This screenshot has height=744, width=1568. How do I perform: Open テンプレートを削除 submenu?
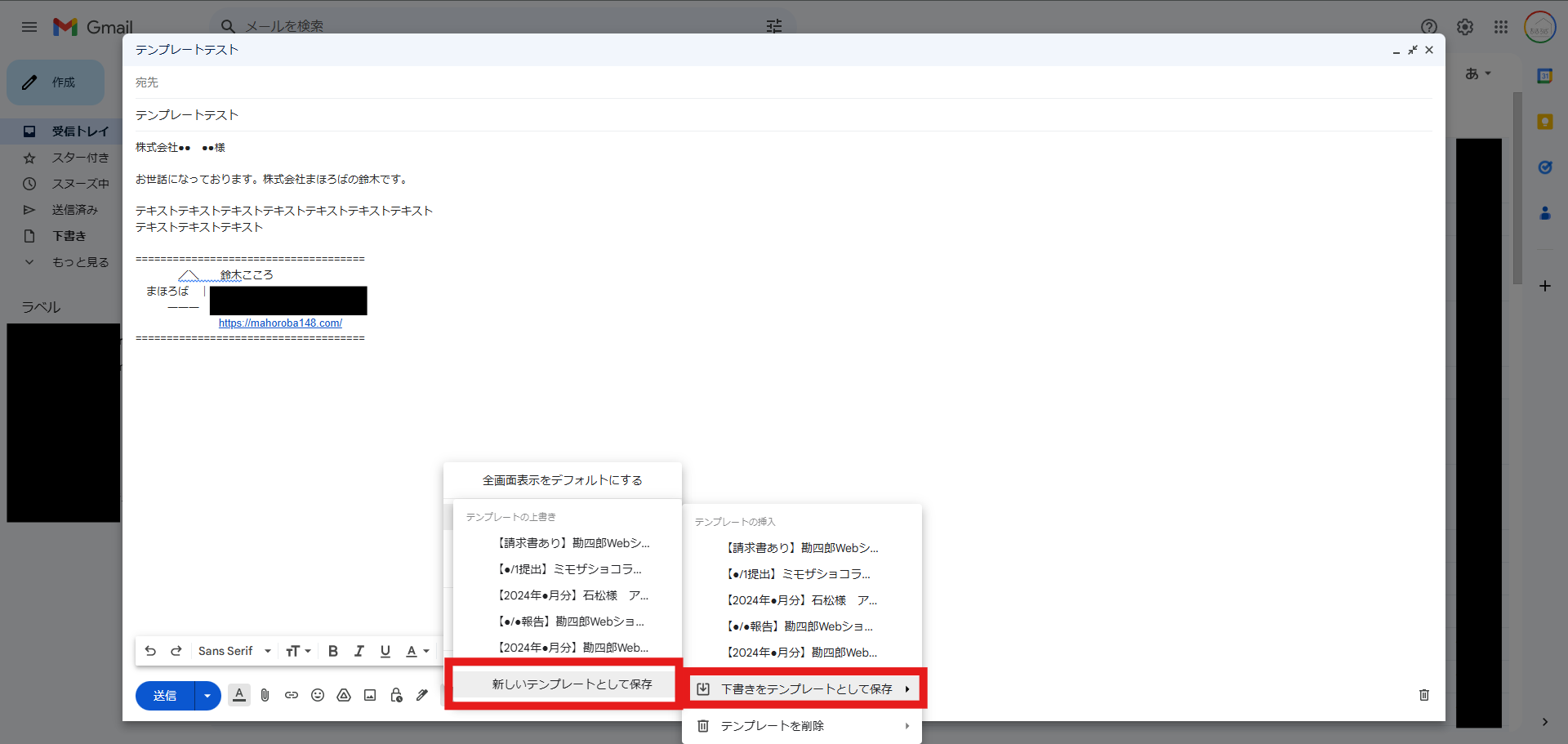(802, 726)
